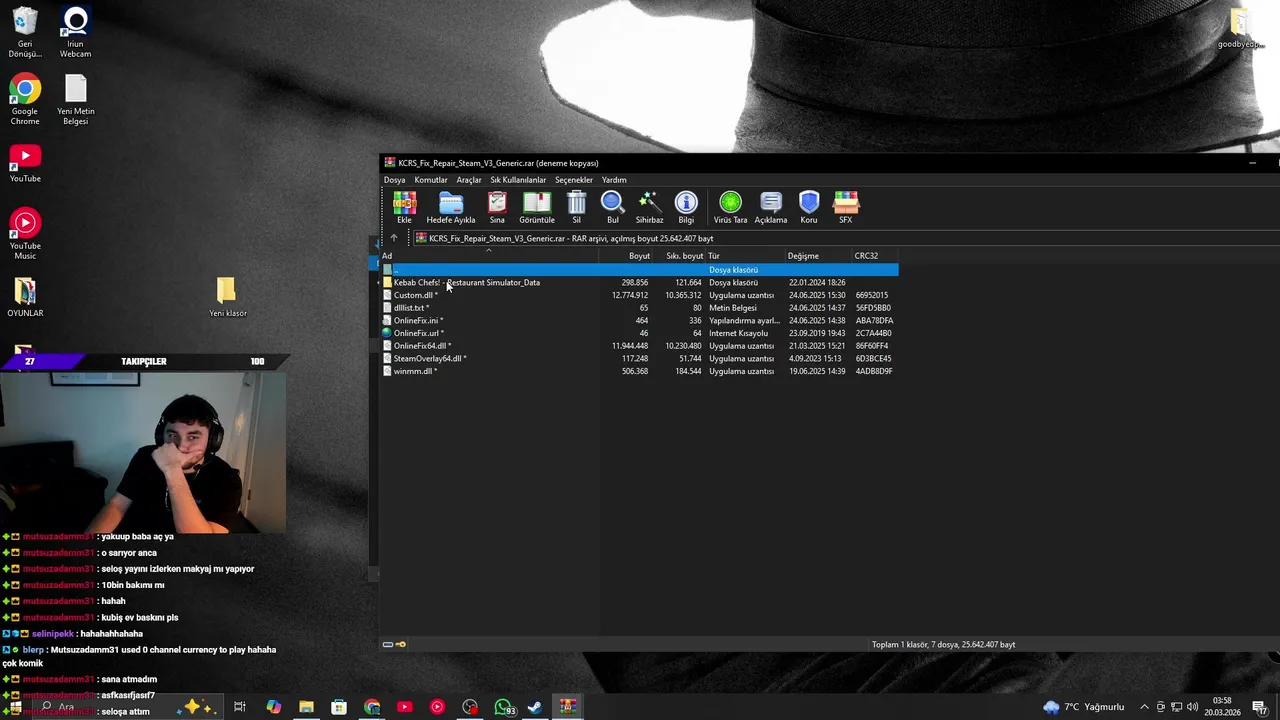The image size is (1280, 720).
Task: Open Geri Dönüşüm recycle bin desktop icon
Action: [25, 33]
